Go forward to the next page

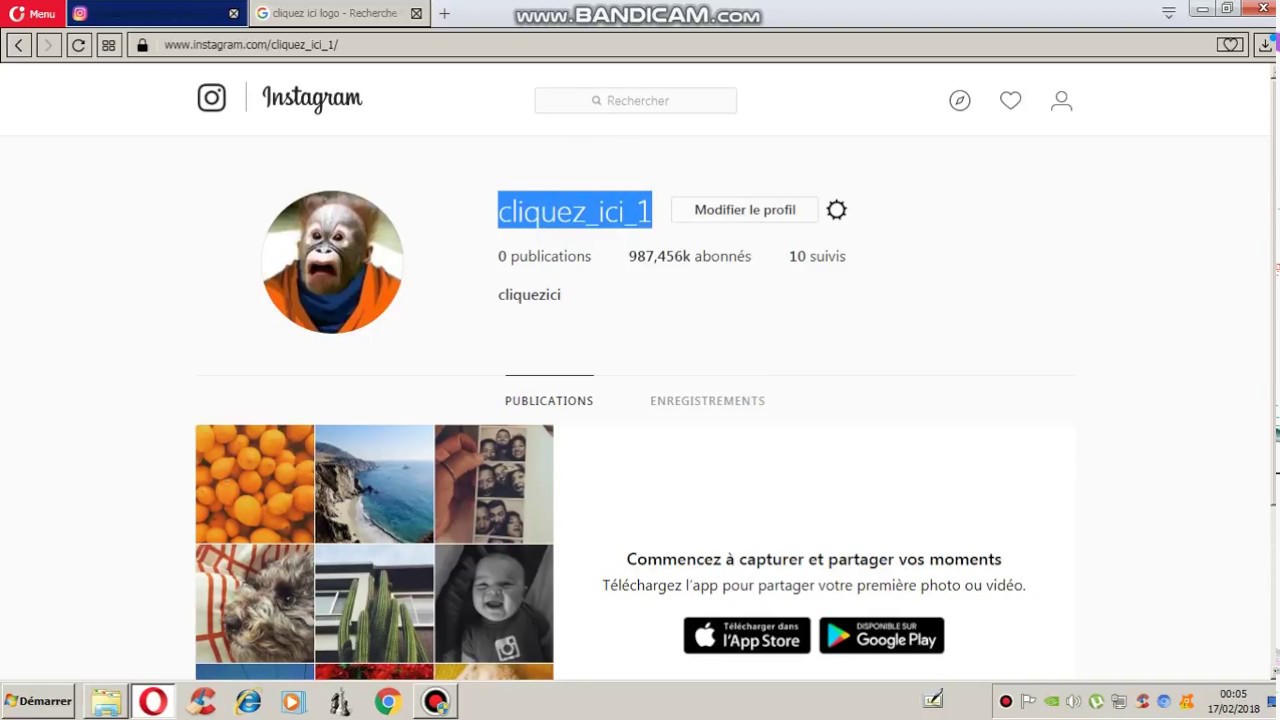[x=48, y=45]
